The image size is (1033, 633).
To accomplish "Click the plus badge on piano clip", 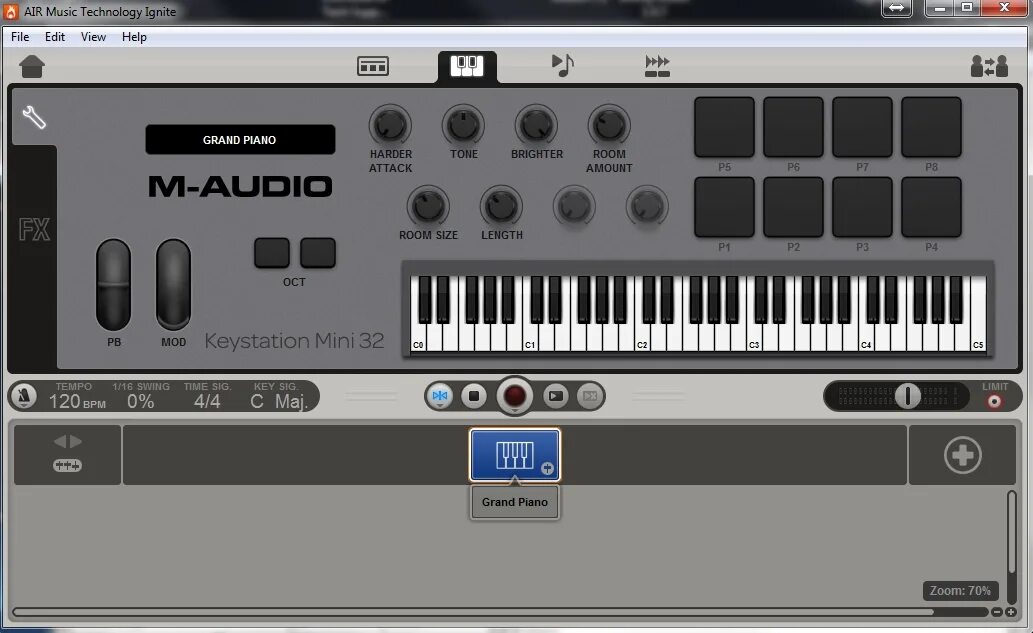I will tap(547, 468).
